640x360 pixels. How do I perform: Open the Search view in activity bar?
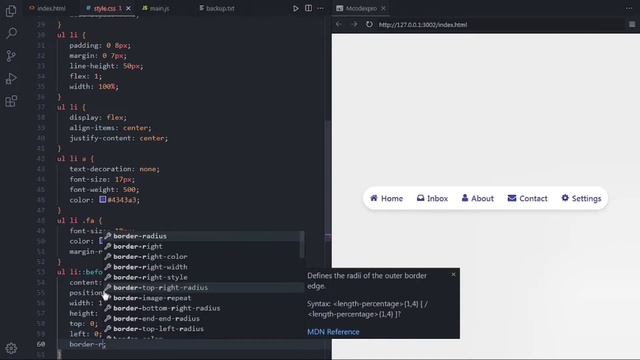[x=11, y=33]
